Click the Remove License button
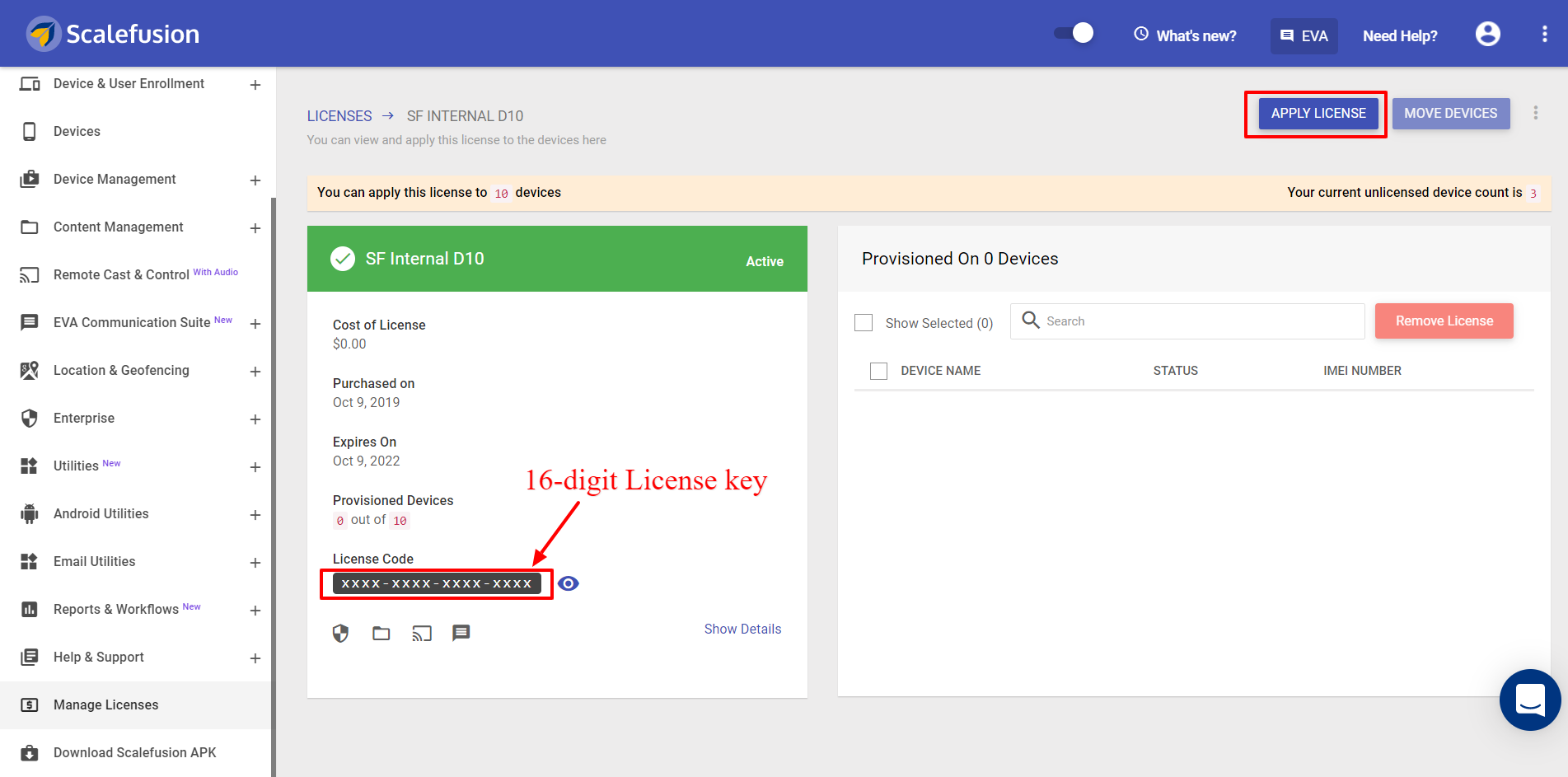The width and height of the screenshot is (1568, 777). point(1444,321)
